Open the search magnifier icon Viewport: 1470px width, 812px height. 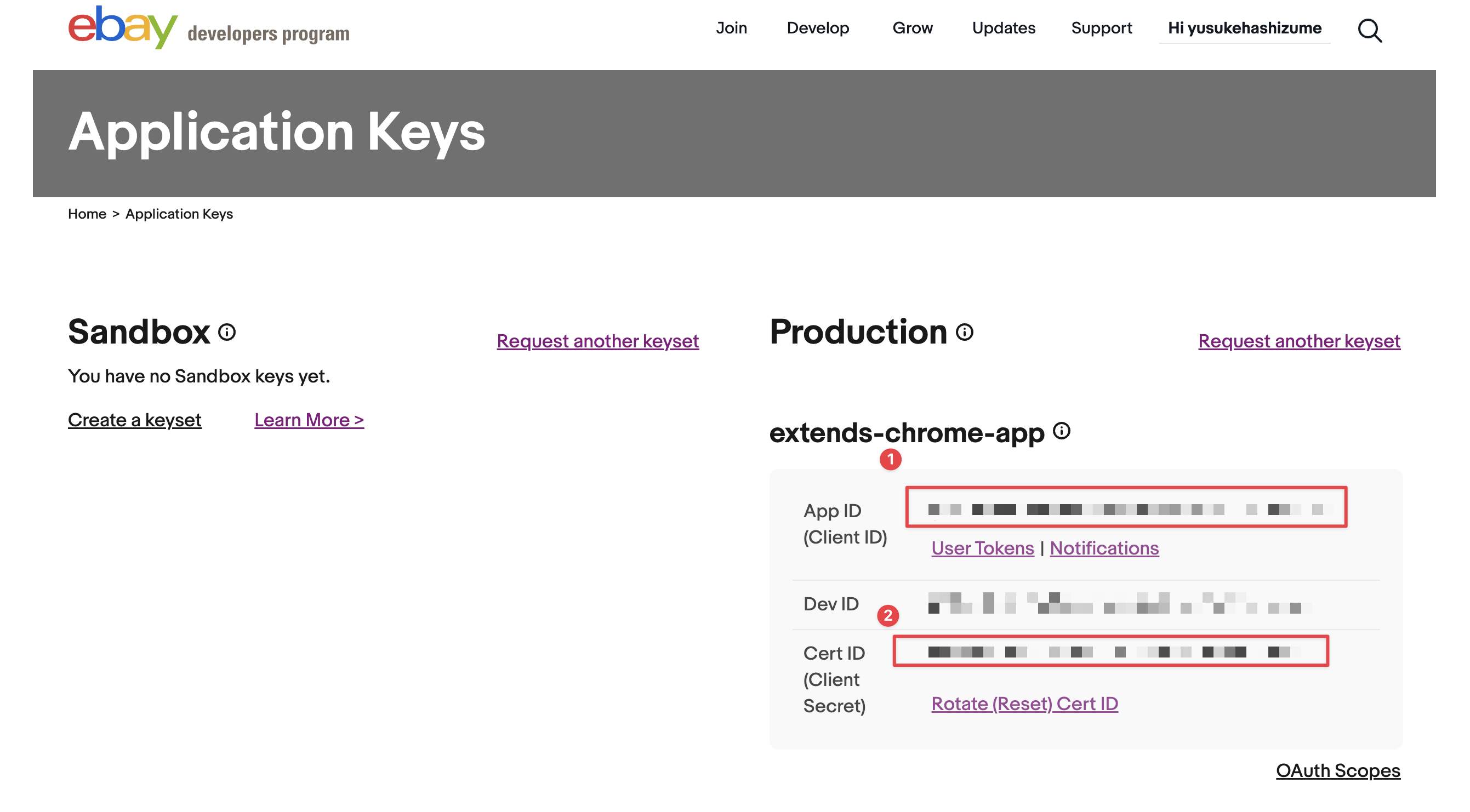(1370, 30)
